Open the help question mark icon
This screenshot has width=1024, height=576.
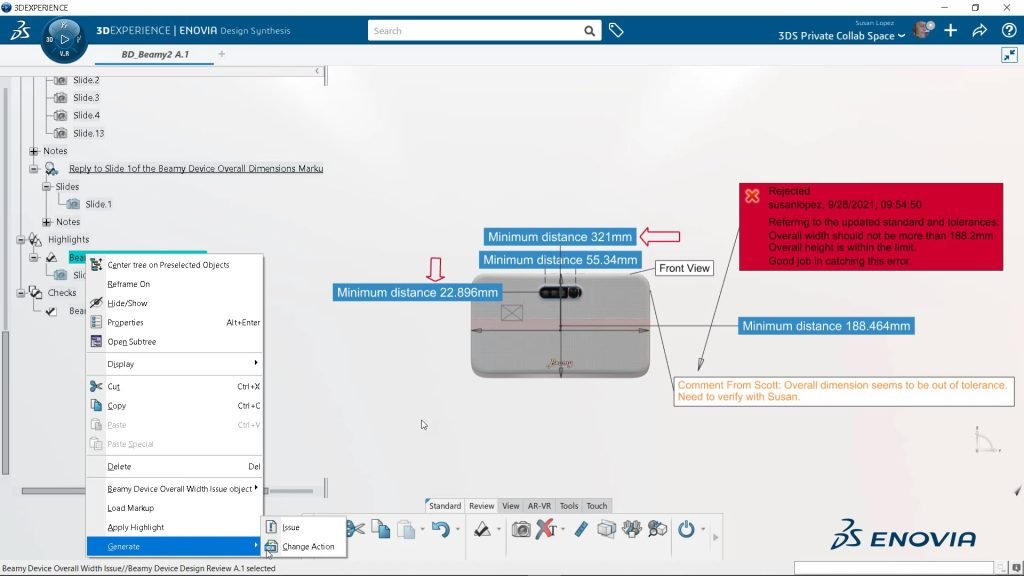[1009, 31]
